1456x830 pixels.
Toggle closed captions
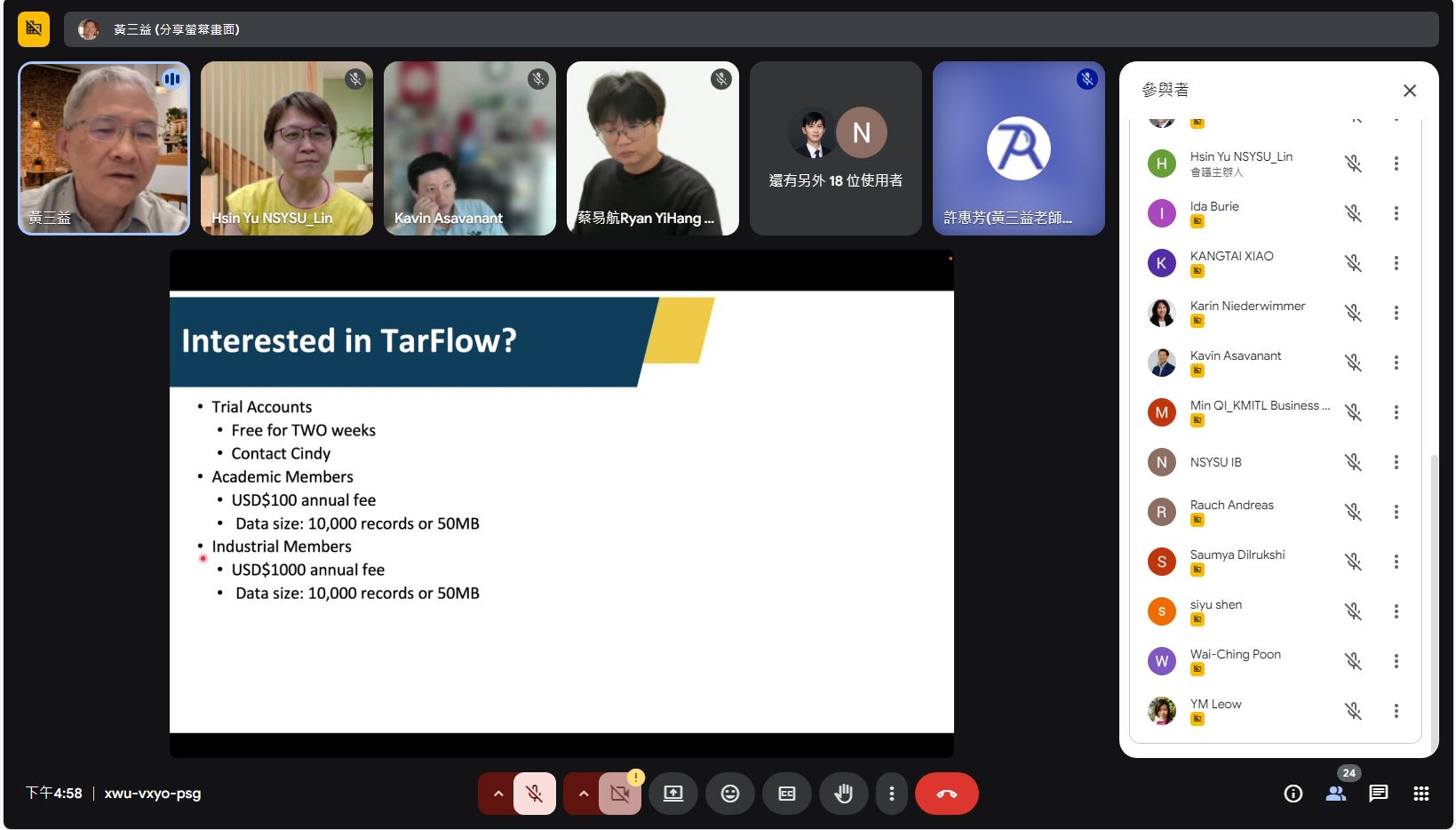pos(787,794)
